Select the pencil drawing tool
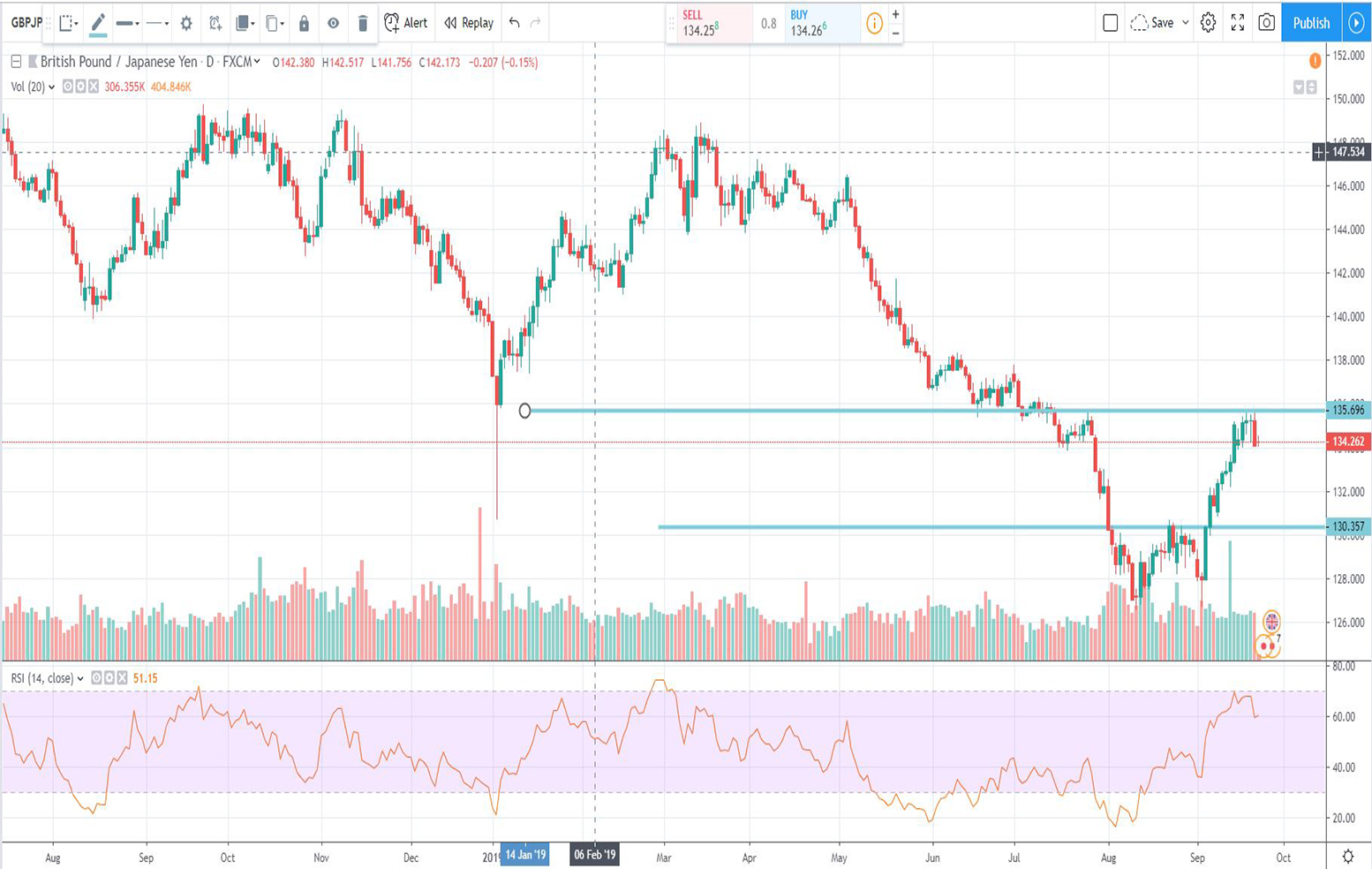The image size is (1372, 869). (96, 22)
